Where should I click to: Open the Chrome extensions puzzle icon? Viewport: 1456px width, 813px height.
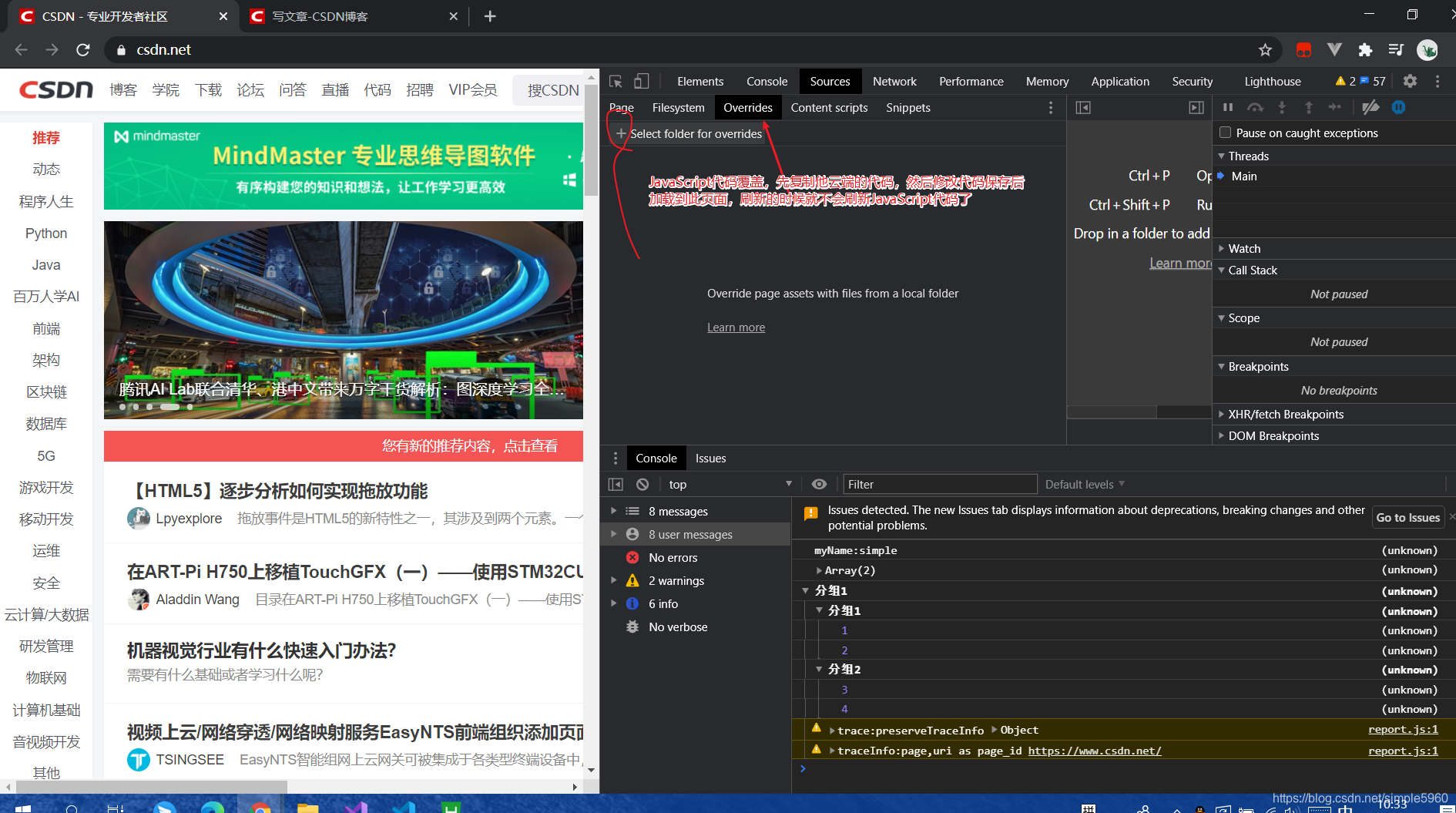tap(1365, 49)
